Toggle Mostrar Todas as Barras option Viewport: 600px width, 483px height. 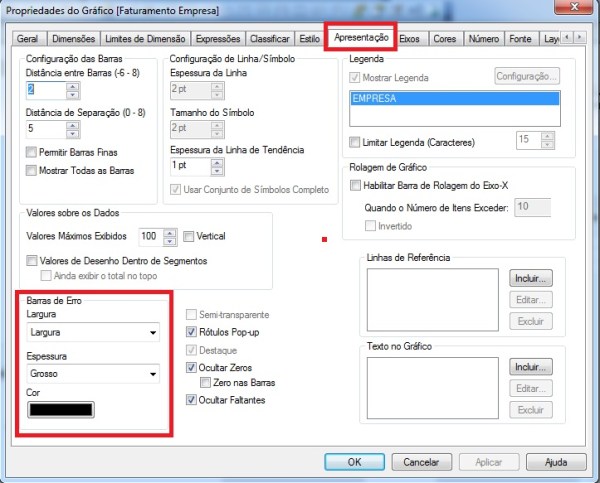coord(31,171)
